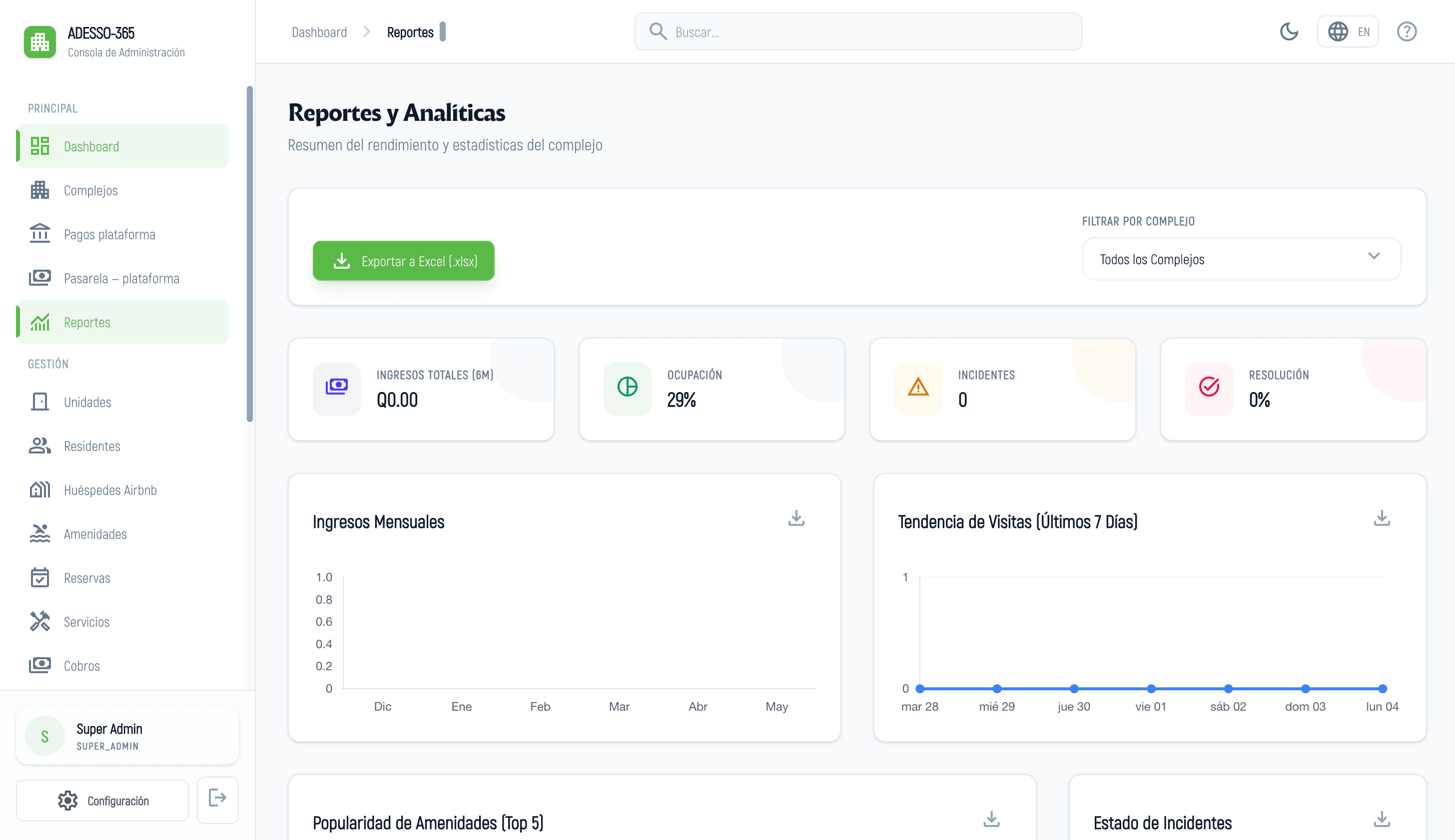
Task: Click the mar 28 data point
Action: (x=920, y=688)
